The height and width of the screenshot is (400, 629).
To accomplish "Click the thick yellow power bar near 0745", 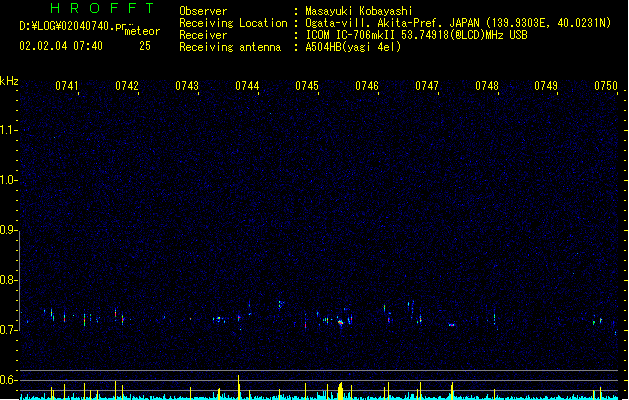I will tap(341, 391).
